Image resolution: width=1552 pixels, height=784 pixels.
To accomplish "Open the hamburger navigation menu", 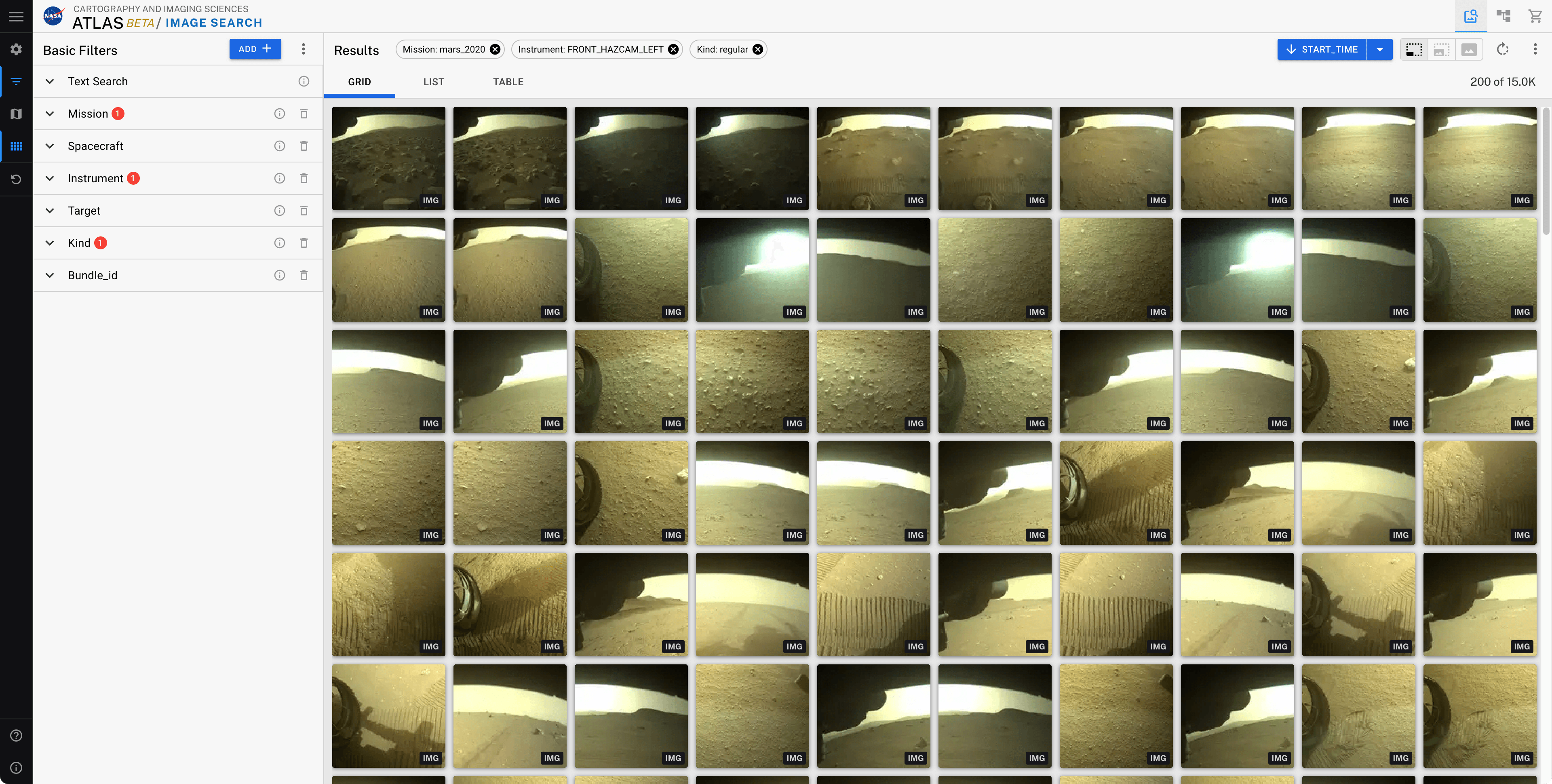I will pos(16,16).
